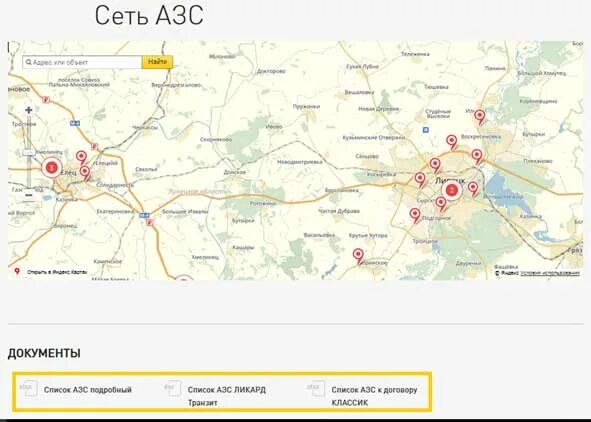Click the doc file icon for 'ЛИКАРД Транзит' list
This screenshot has height=422, width=591.
click(172, 388)
